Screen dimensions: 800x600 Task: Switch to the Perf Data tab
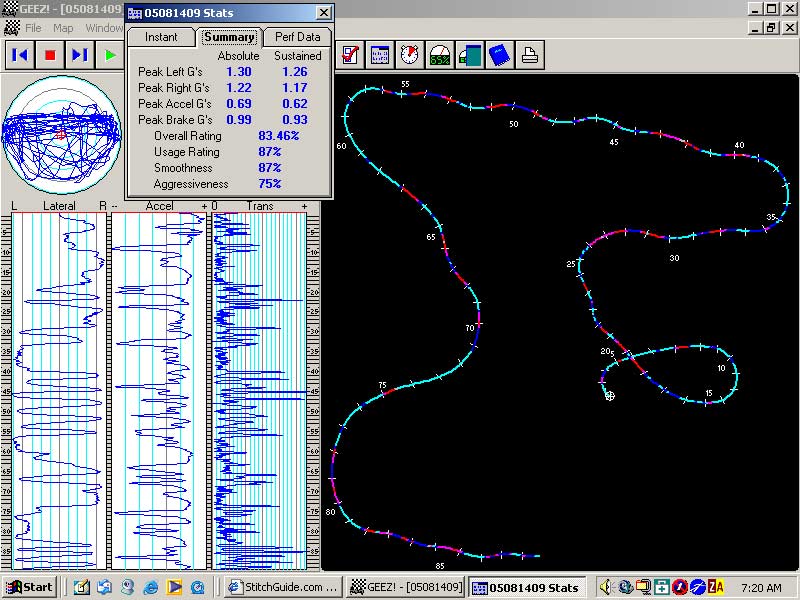pyautogui.click(x=297, y=37)
